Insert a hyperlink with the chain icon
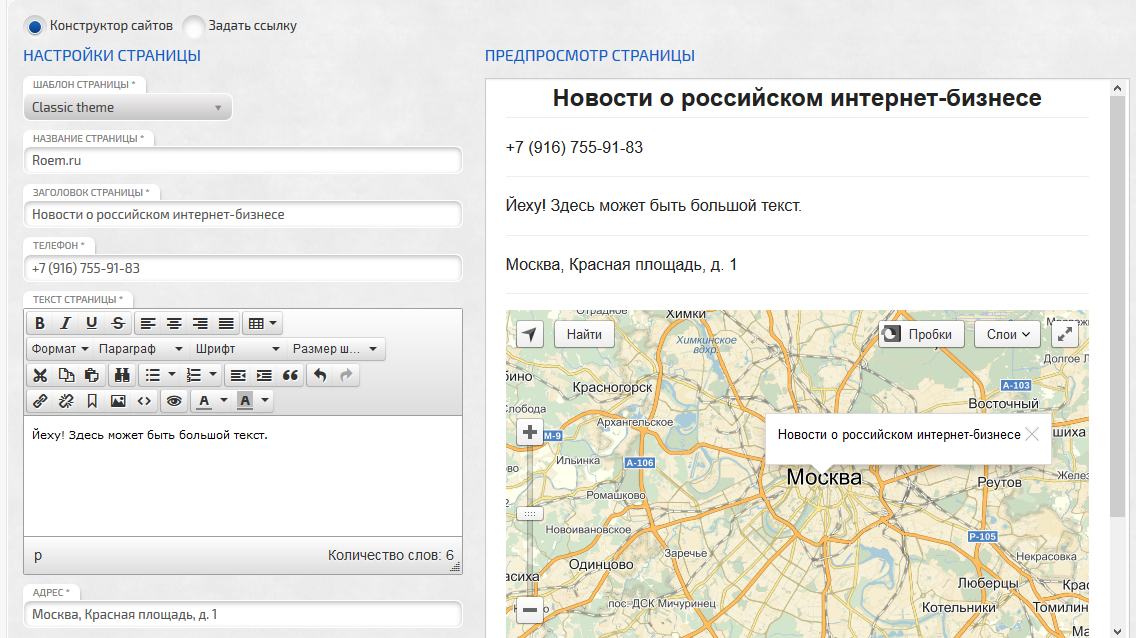 (x=39, y=400)
